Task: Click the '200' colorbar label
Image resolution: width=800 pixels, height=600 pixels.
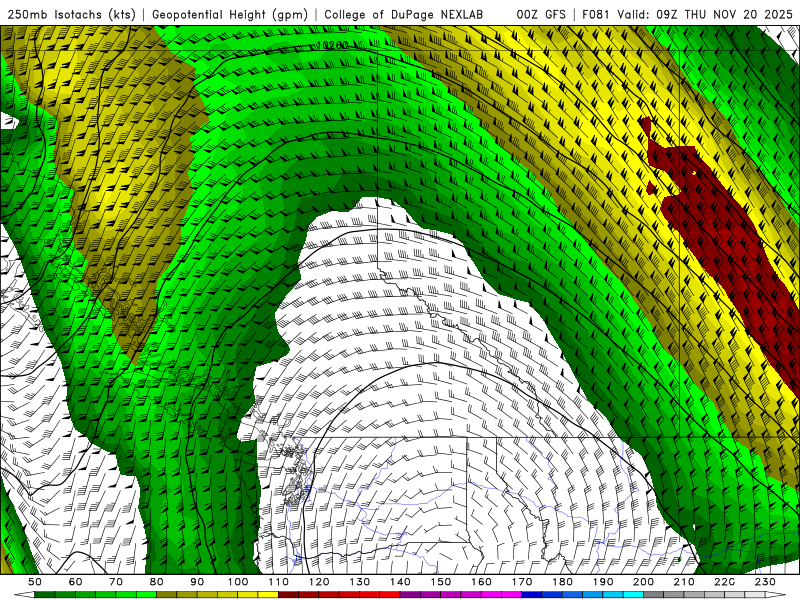Action: coord(643,582)
